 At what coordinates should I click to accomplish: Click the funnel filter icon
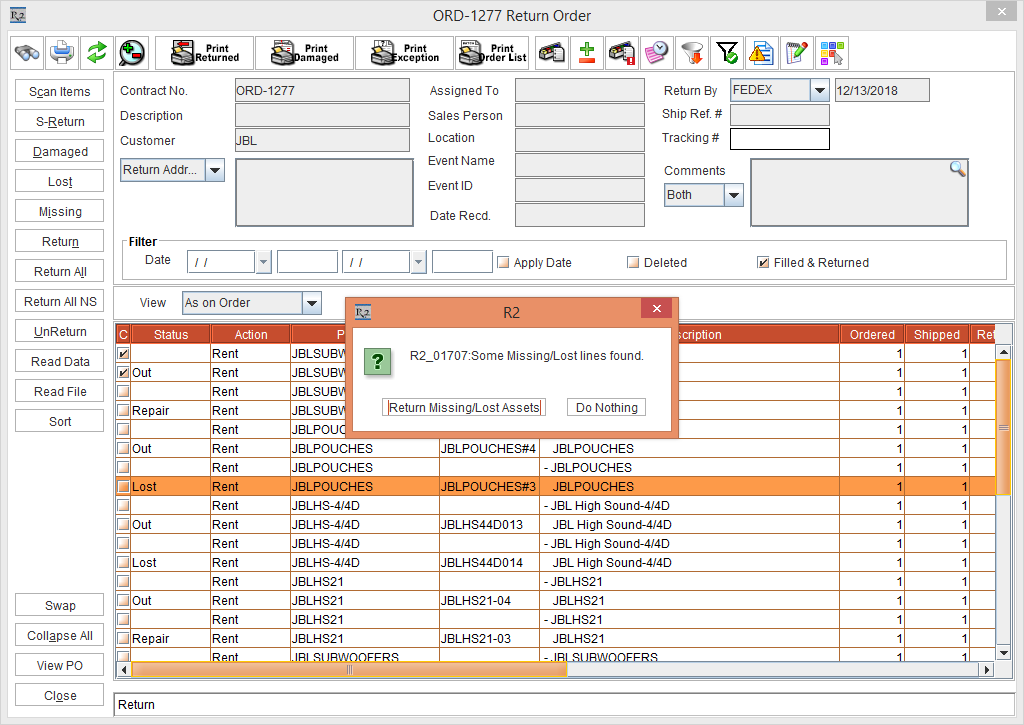point(691,53)
